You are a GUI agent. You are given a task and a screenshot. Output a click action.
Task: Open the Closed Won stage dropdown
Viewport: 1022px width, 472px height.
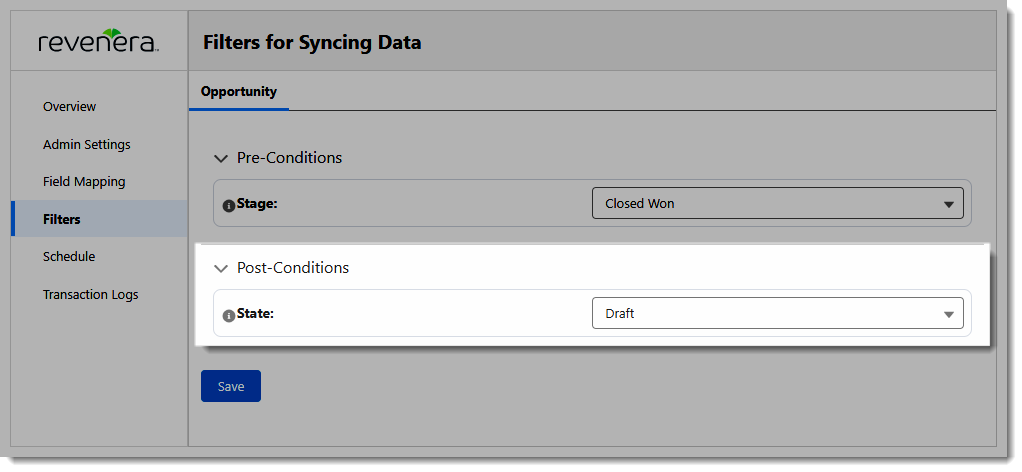pyautogui.click(x=778, y=203)
